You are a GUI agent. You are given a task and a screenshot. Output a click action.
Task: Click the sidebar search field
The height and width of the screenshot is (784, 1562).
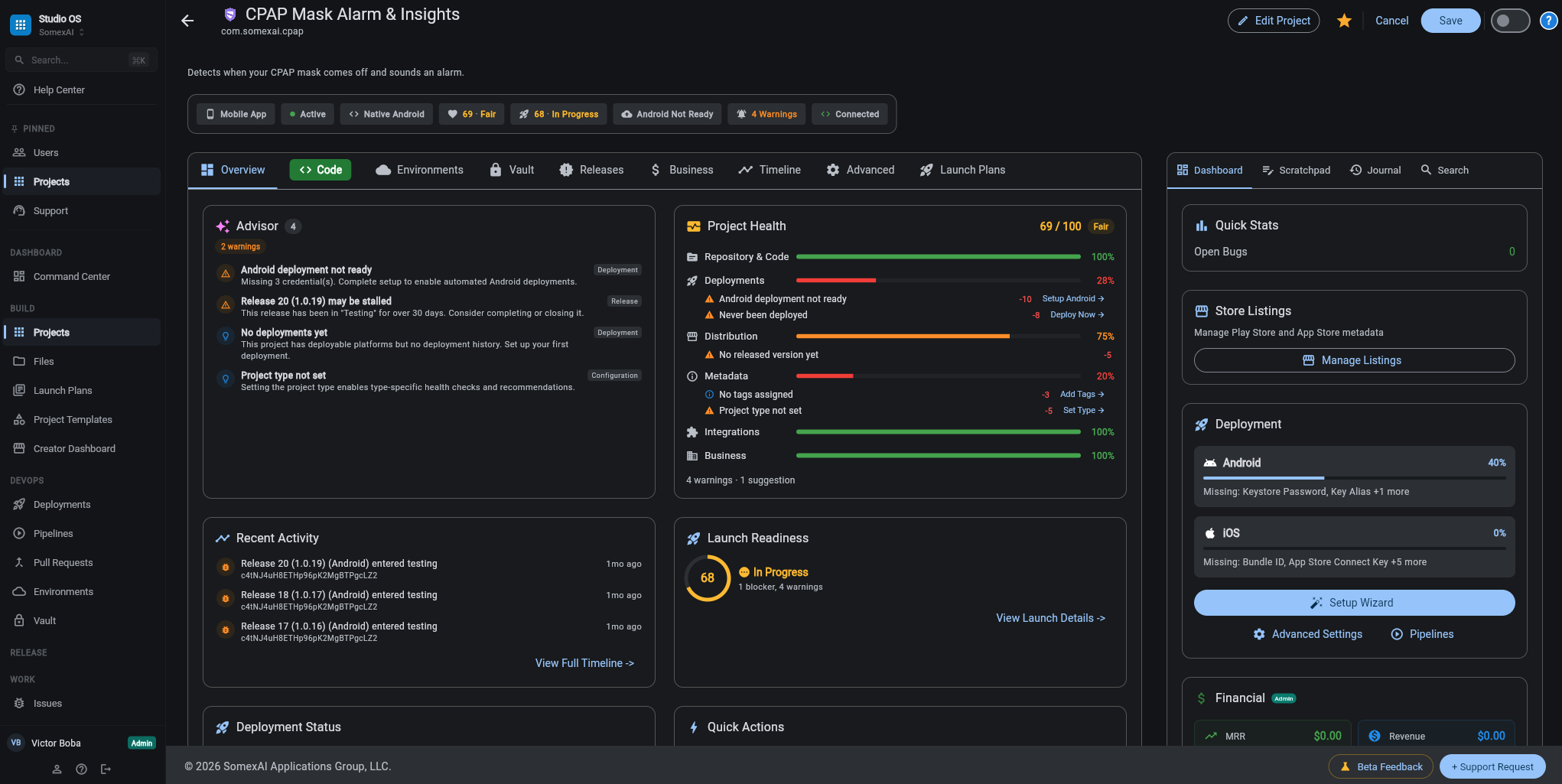pos(80,60)
